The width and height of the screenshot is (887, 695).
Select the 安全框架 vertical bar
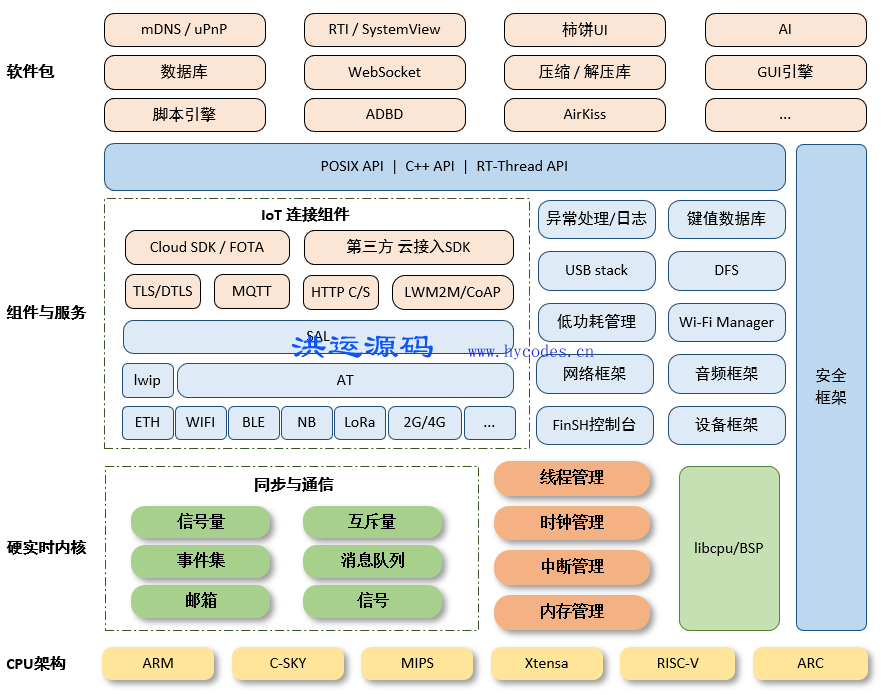point(831,387)
